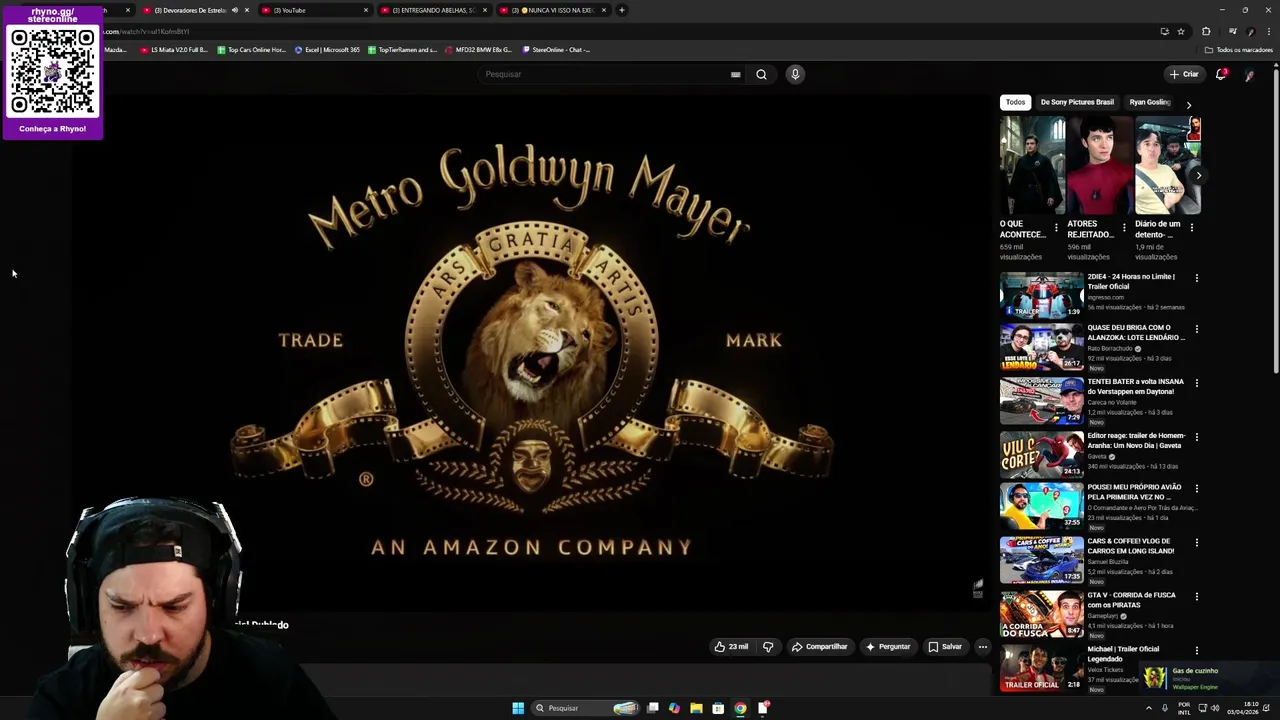
Task: Open options for POUSEI MEU PRÓPRIO AVIÃO video
Action: (x=1196, y=488)
